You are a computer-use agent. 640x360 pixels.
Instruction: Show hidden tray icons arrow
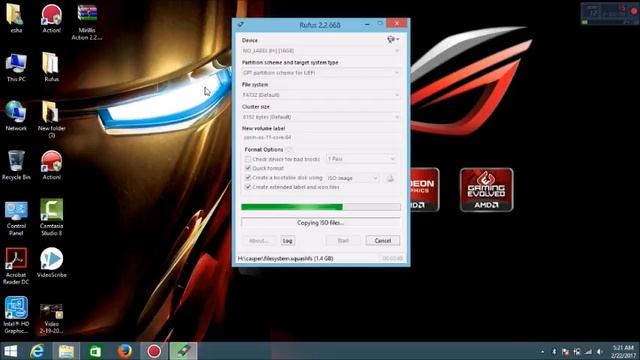[542, 351]
